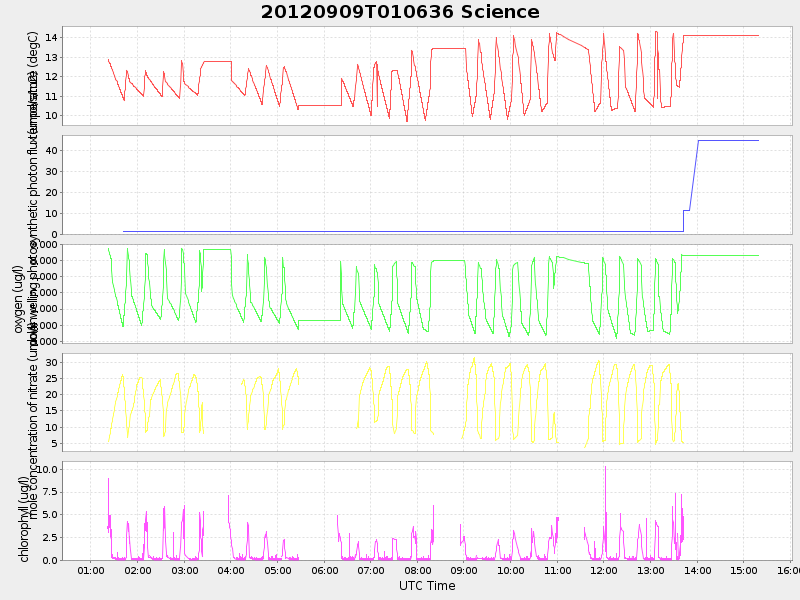Click the 02:00 time tick label
The width and height of the screenshot is (800, 600).
click(138, 570)
